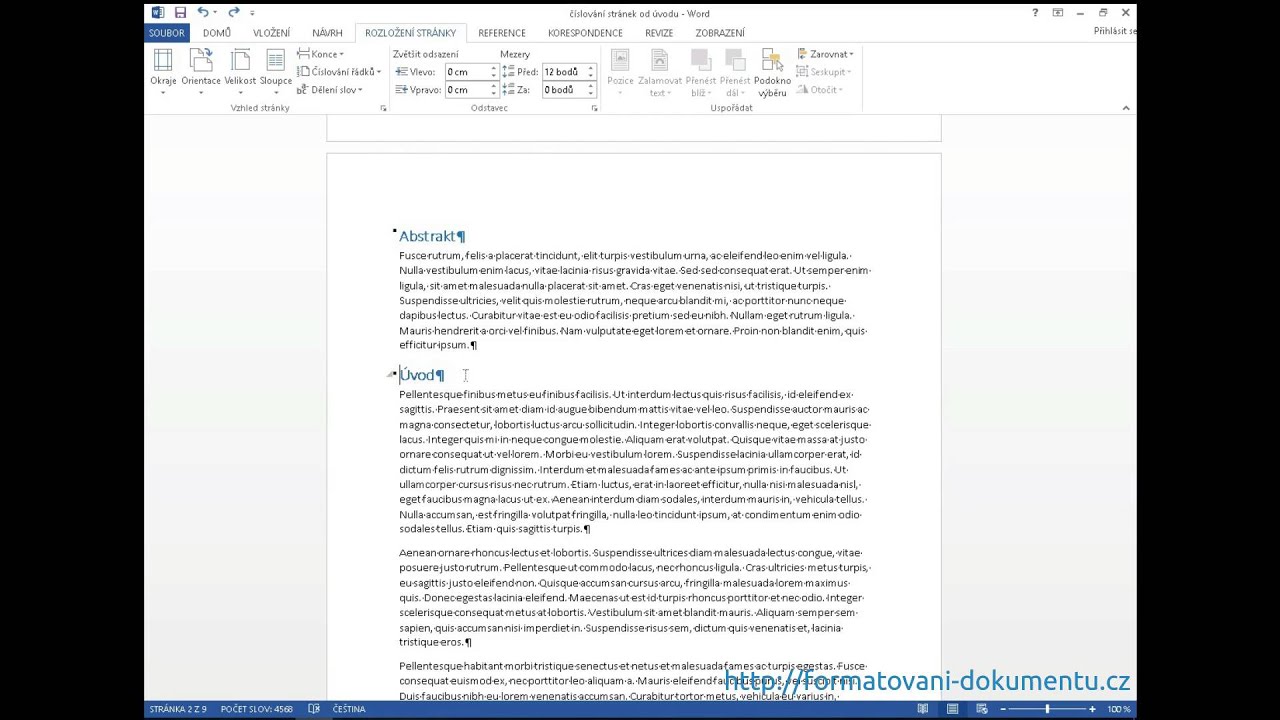
Task: Switch to Print Layout view
Action: click(x=953, y=709)
